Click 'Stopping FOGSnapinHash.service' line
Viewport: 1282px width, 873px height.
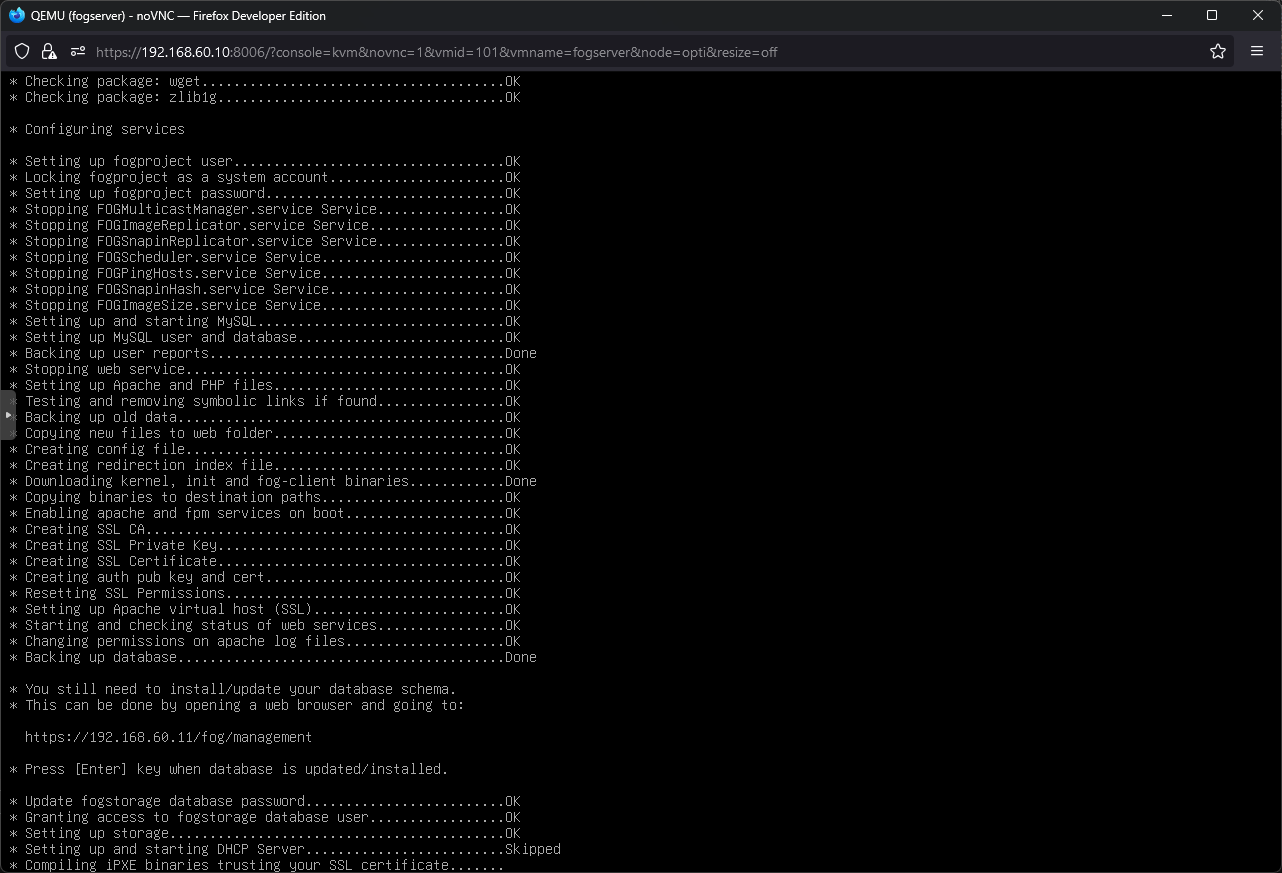pyautogui.click(x=265, y=289)
